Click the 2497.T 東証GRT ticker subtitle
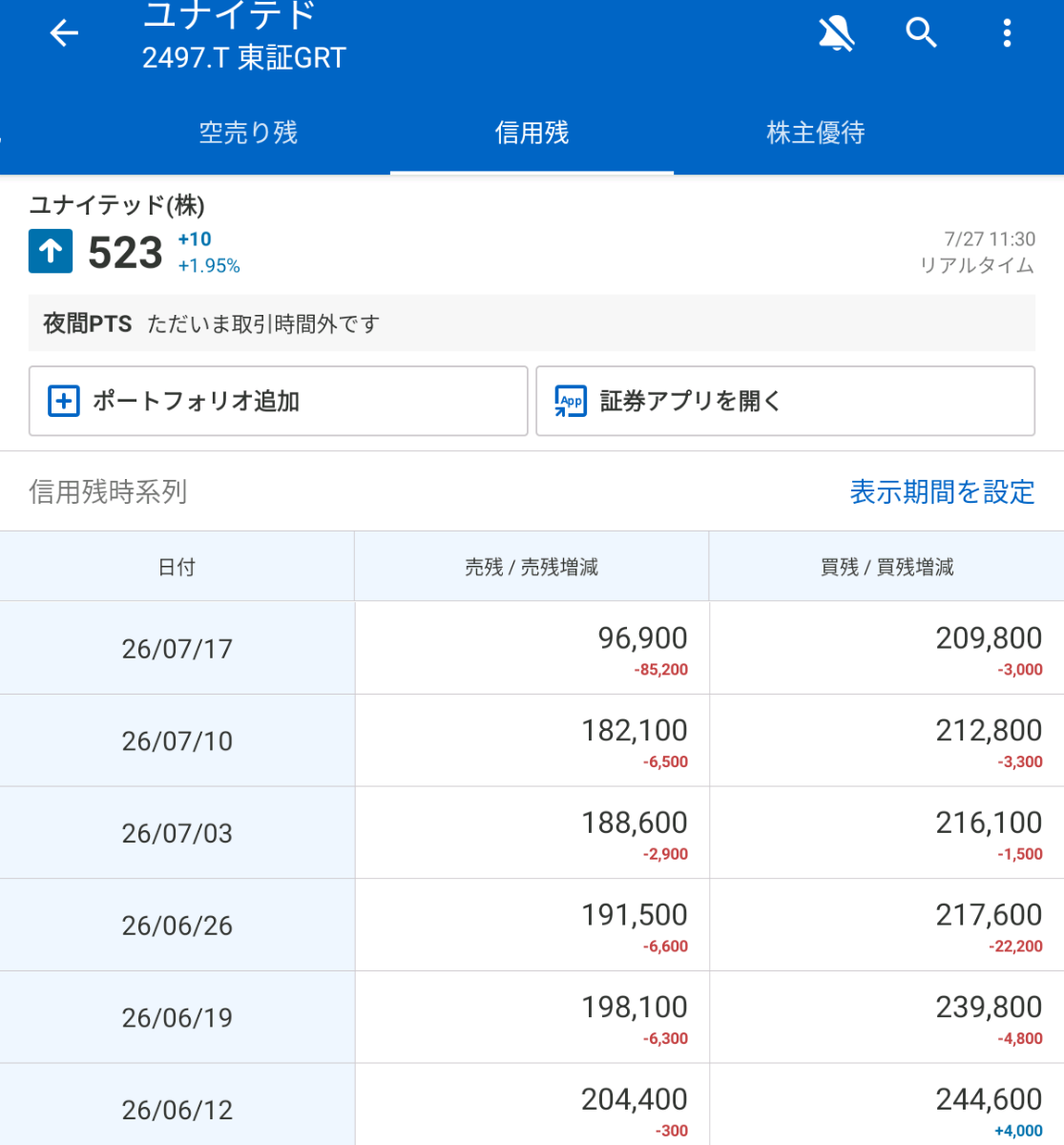The height and width of the screenshot is (1145, 1064). pyautogui.click(x=244, y=58)
